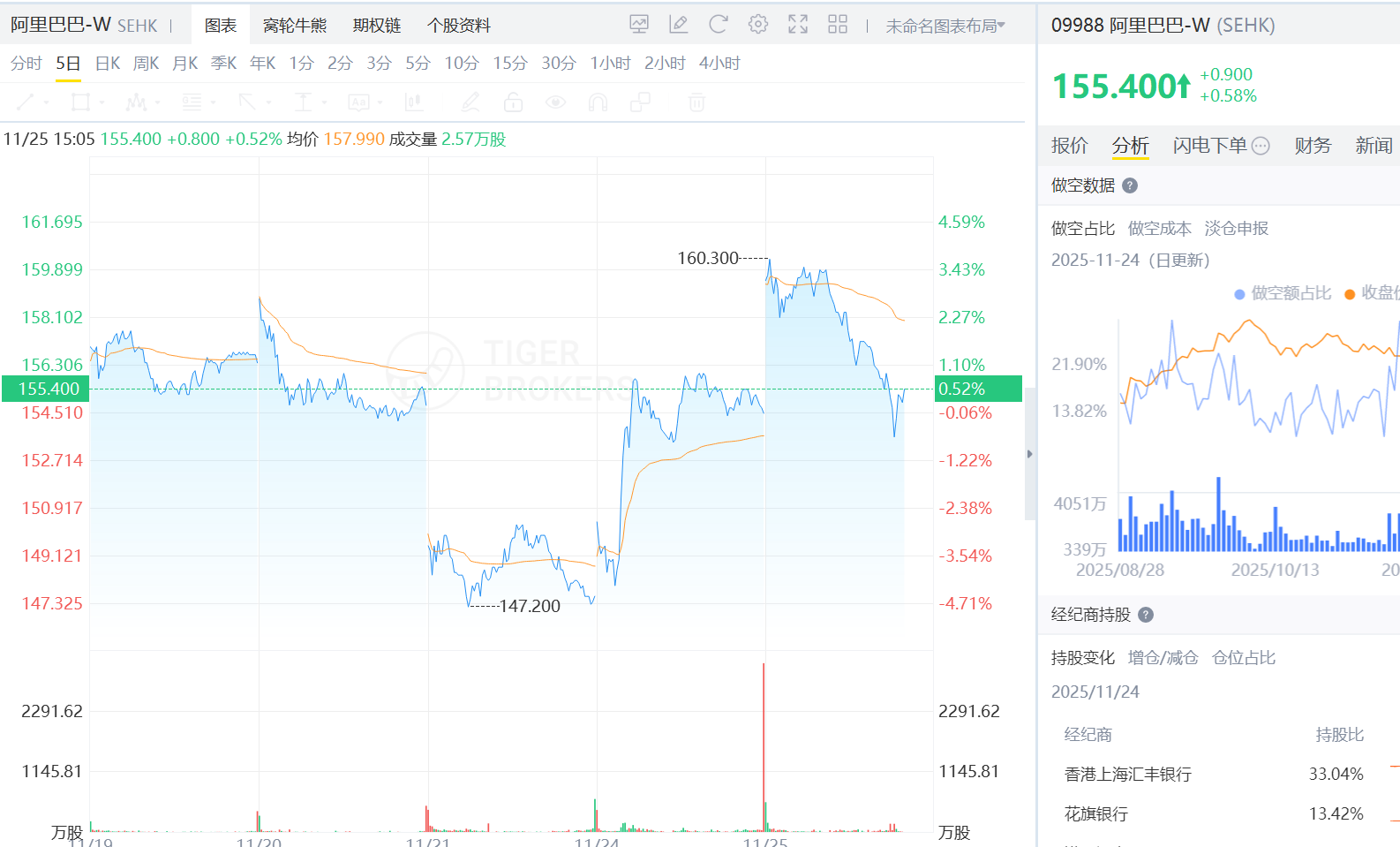Image resolution: width=1400 pixels, height=847 pixels.
Task: Refresh the chart with reload icon
Action: click(x=719, y=25)
